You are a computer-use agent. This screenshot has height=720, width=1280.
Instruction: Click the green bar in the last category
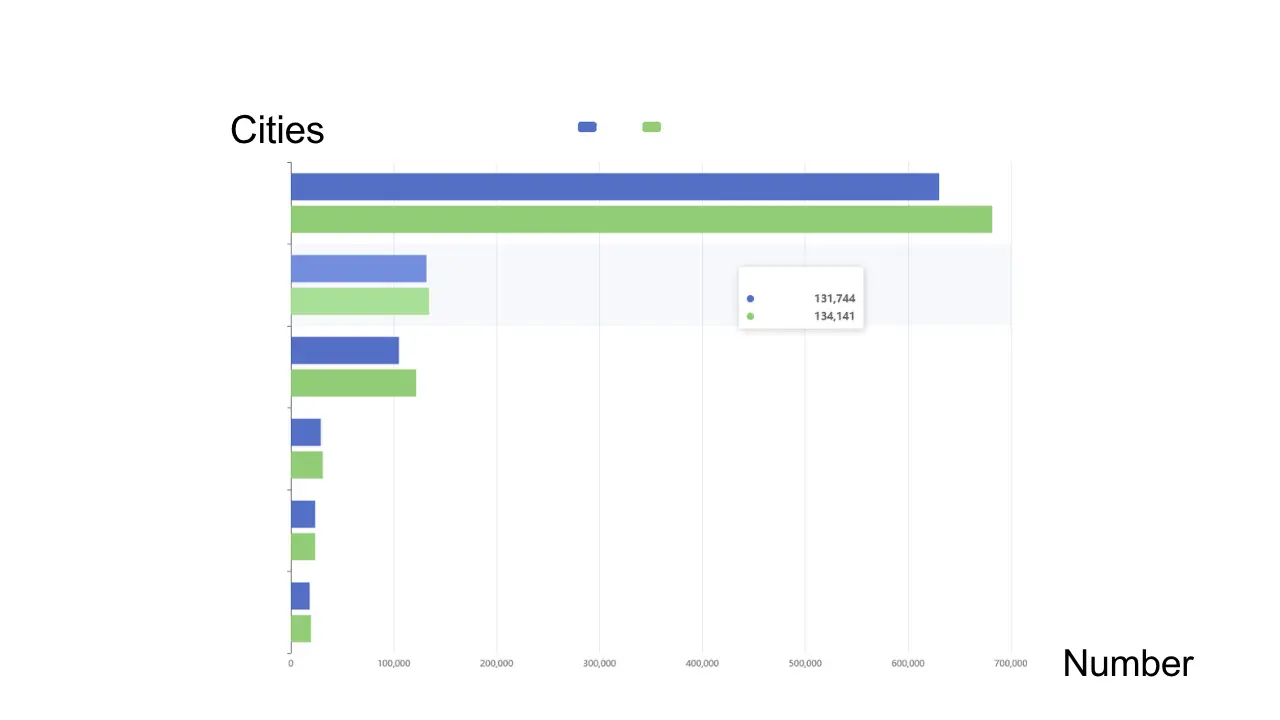[x=301, y=629]
